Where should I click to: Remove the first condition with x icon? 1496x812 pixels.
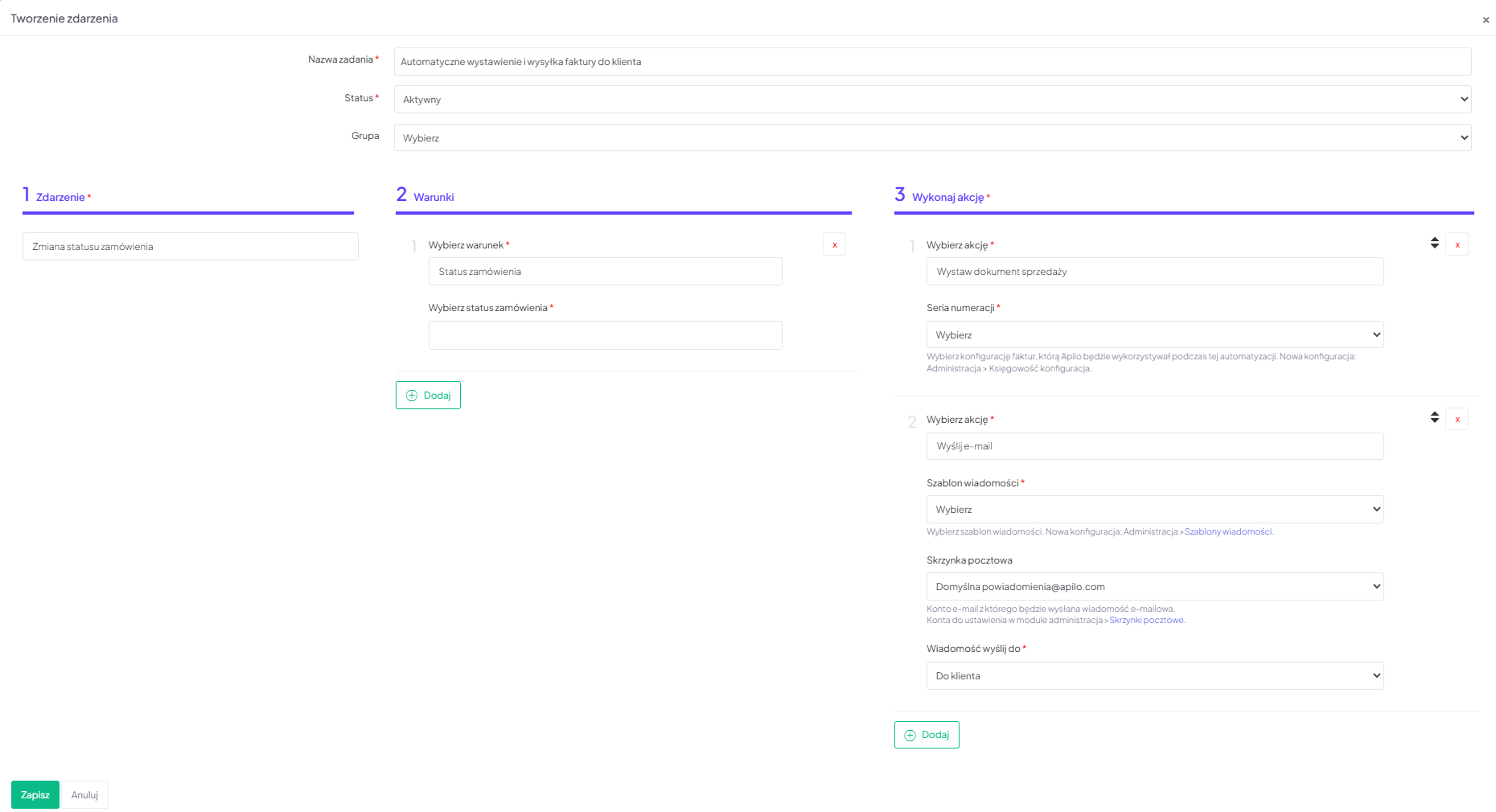834,244
